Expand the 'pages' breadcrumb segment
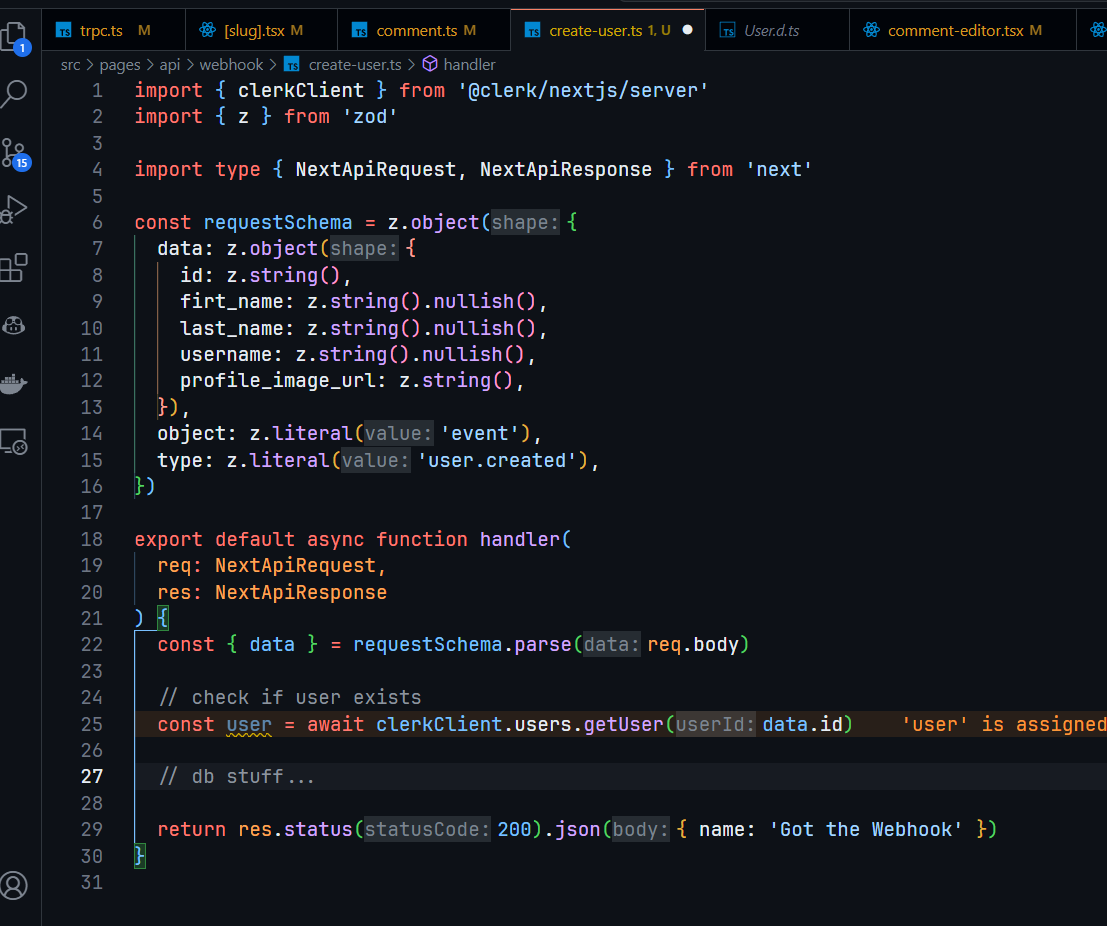1107x926 pixels. click(x=120, y=64)
